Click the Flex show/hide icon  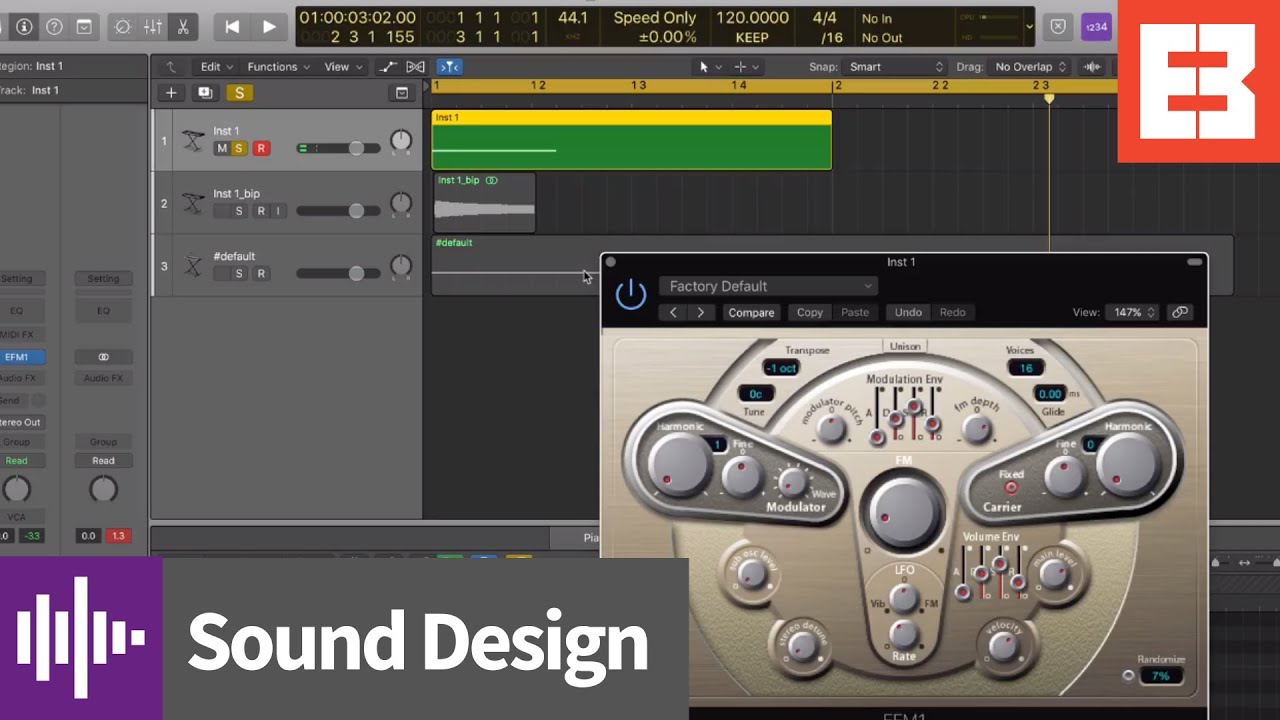click(x=415, y=67)
